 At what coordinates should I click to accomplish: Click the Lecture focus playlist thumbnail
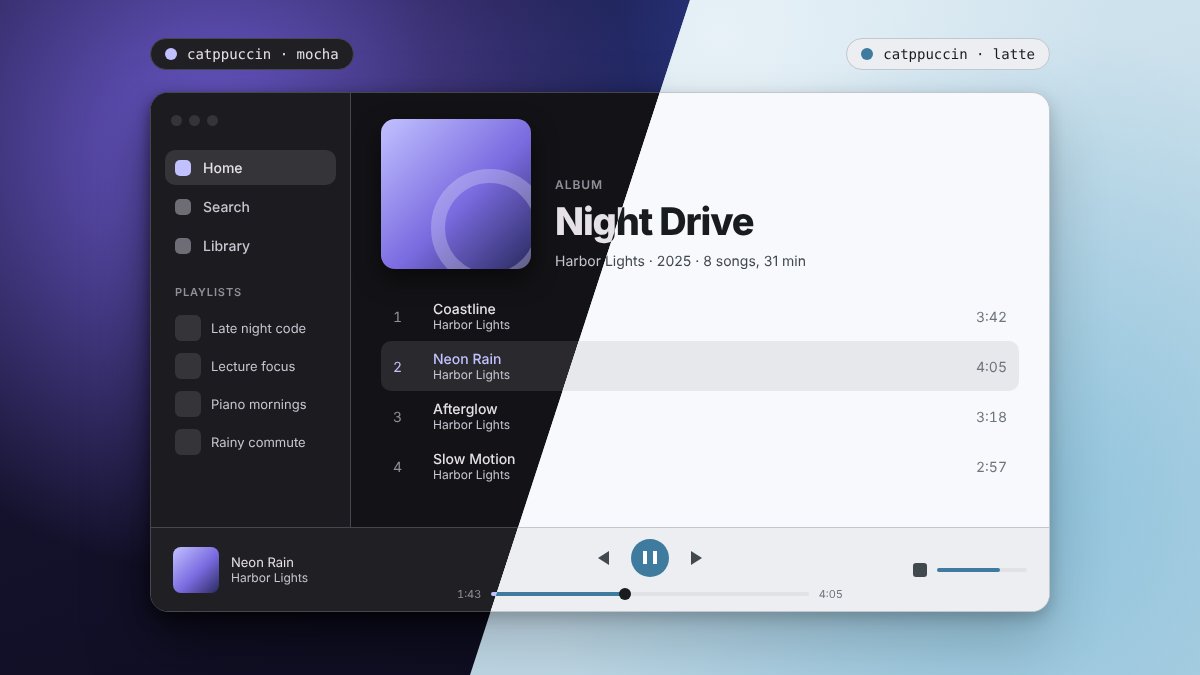click(188, 366)
